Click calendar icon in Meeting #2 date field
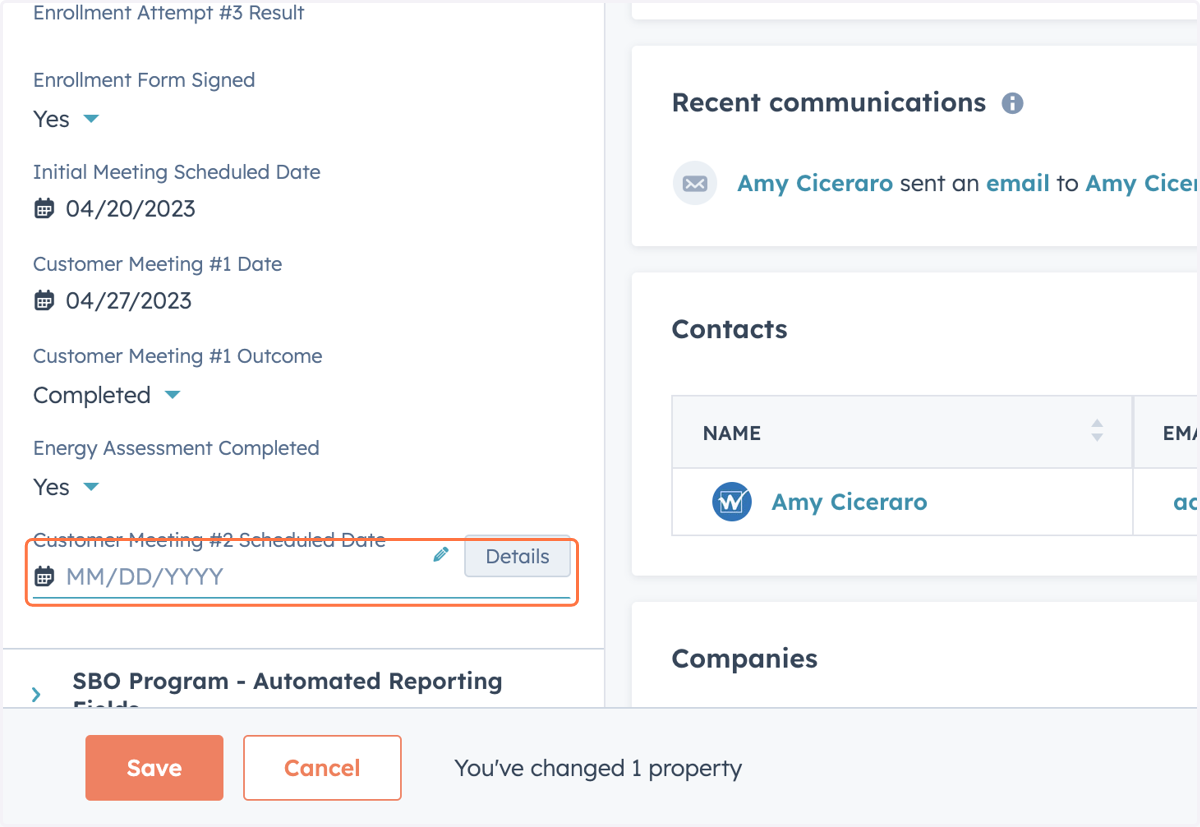1200x827 pixels. 44,576
